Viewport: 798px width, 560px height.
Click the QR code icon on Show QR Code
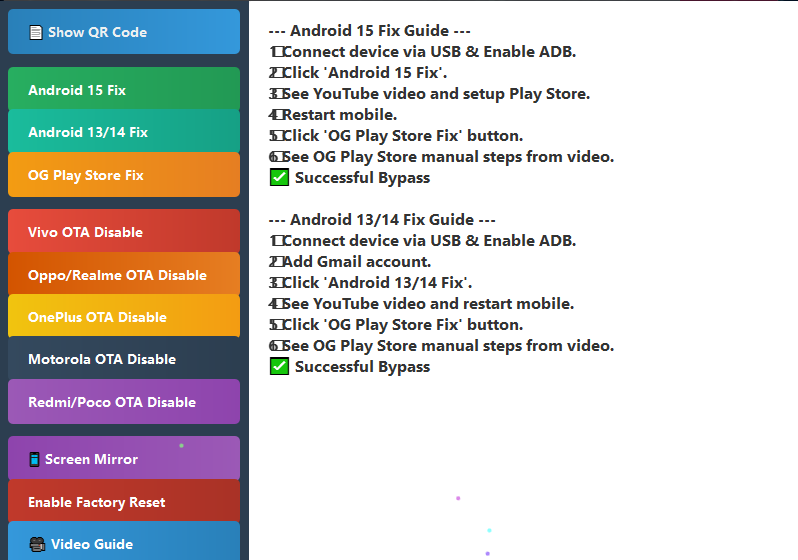(x=36, y=32)
